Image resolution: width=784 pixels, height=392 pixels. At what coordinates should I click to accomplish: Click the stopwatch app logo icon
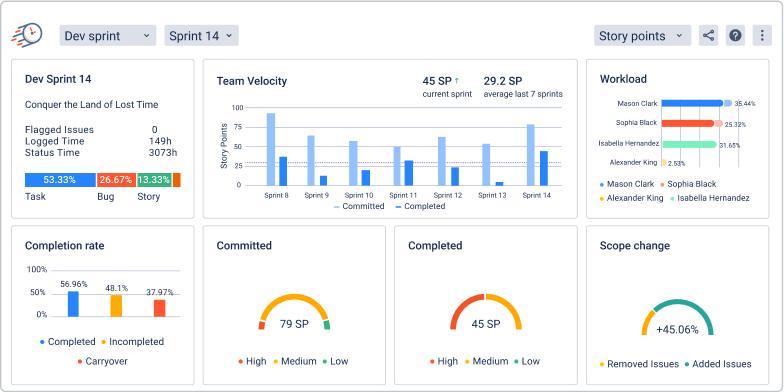26,36
